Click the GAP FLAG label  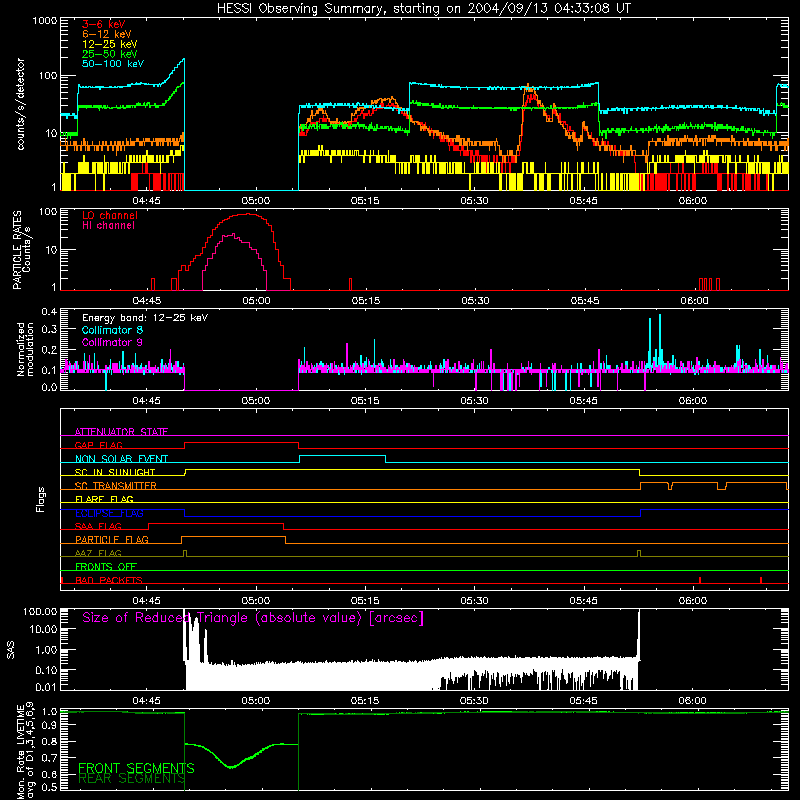click(x=98, y=445)
